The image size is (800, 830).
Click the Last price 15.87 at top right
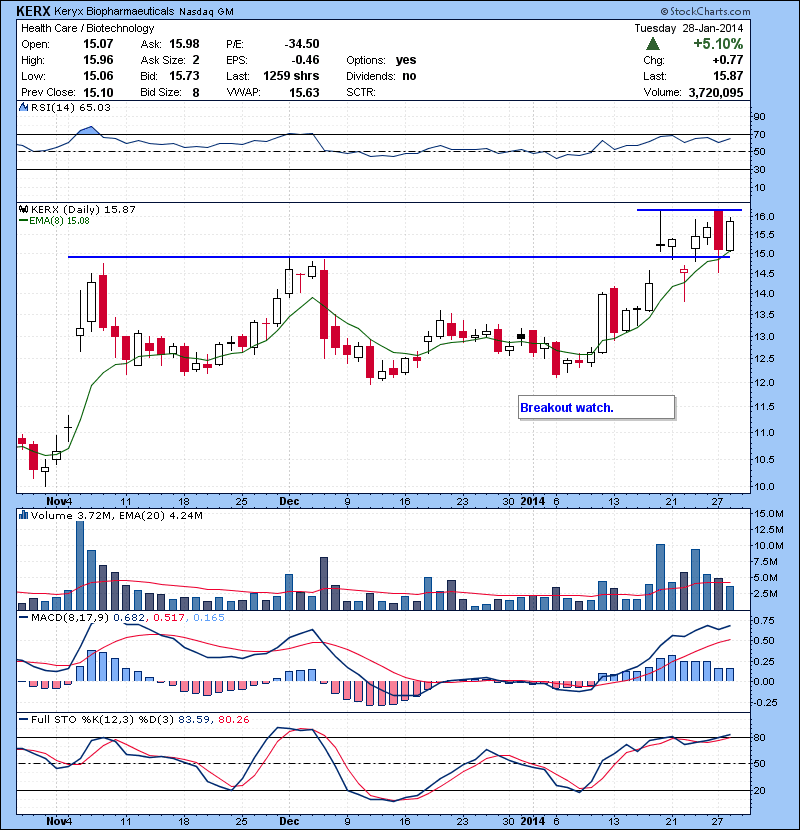728,76
